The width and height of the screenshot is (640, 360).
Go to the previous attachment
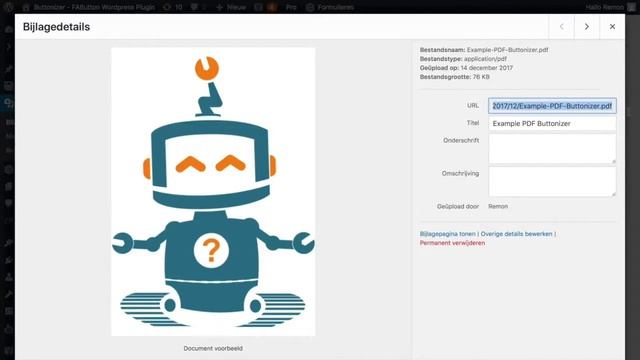[x=562, y=27]
